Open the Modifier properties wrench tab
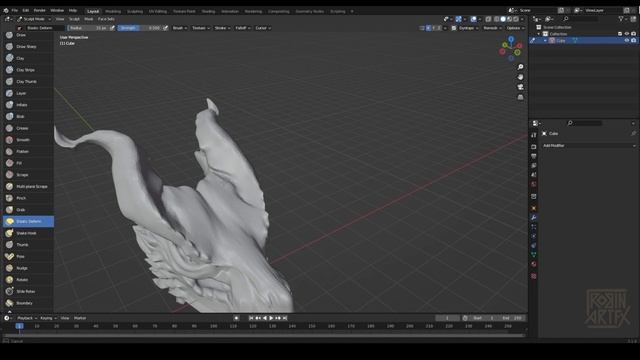 tap(533, 218)
